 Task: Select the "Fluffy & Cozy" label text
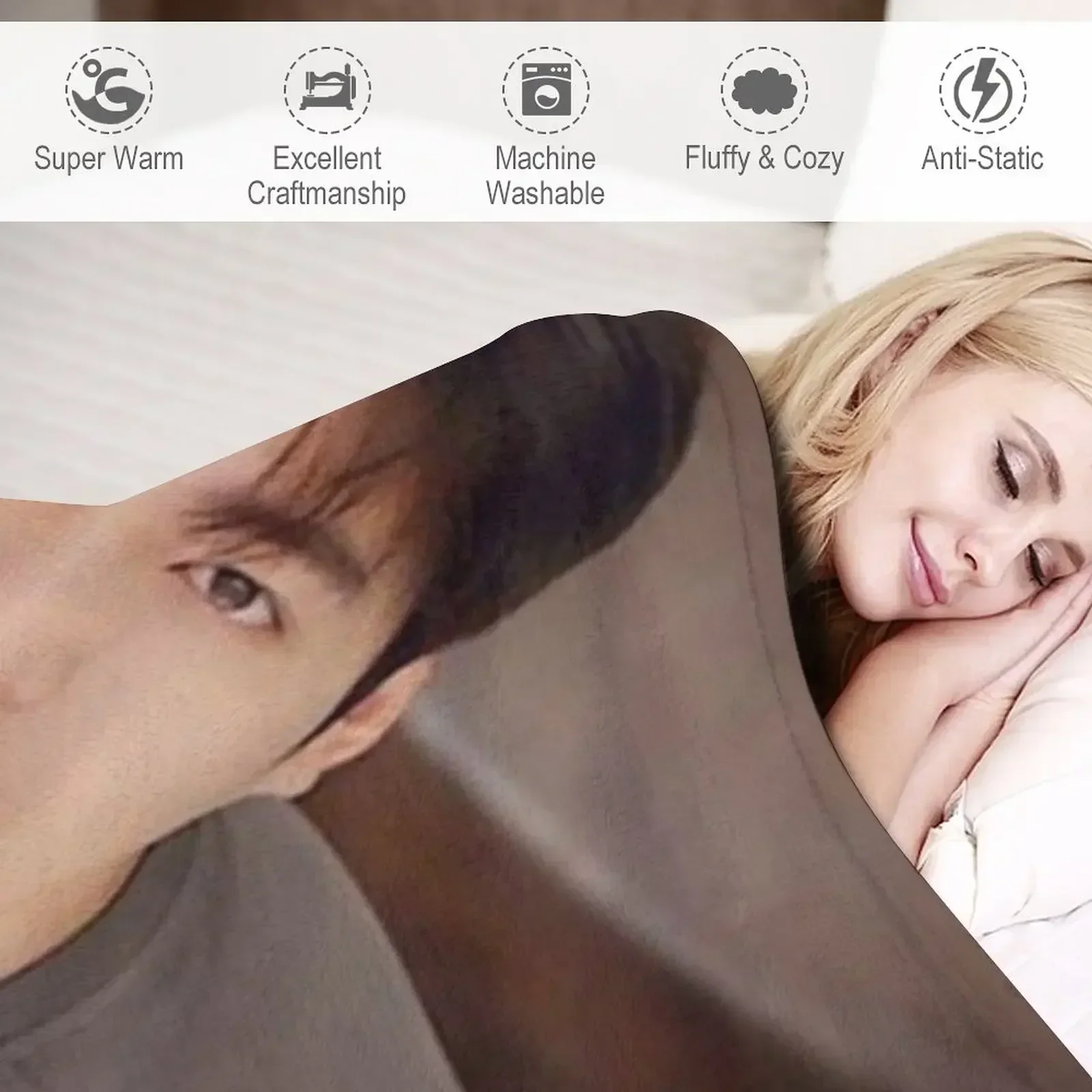[764, 158]
